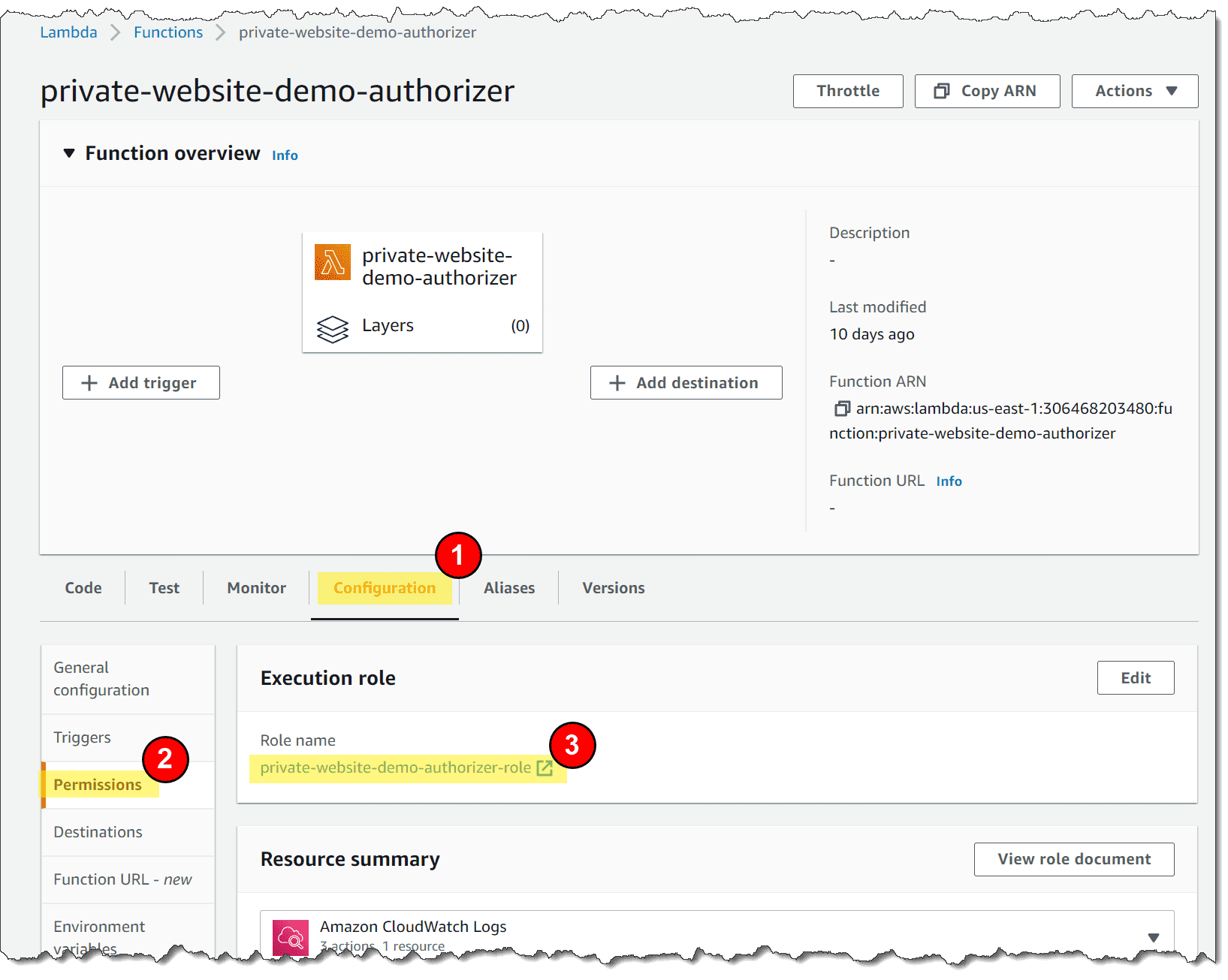Navigate to Functions in the breadcrumb
1228x980 pixels.
[168, 32]
